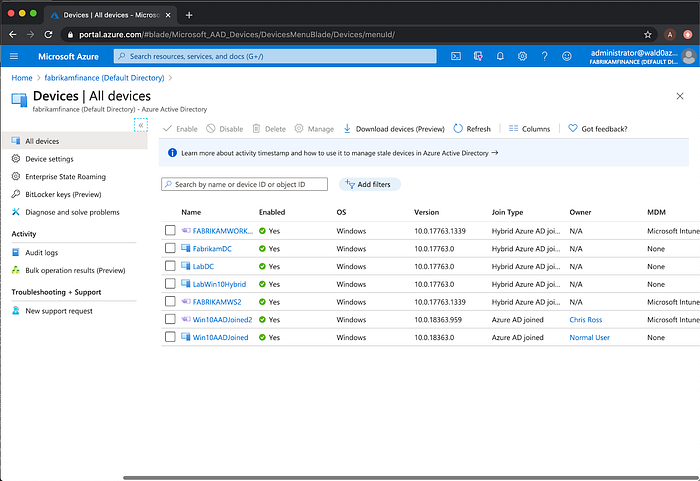This screenshot has width=700, height=481.
Task: Open owner Normal User link
Action: (589, 338)
